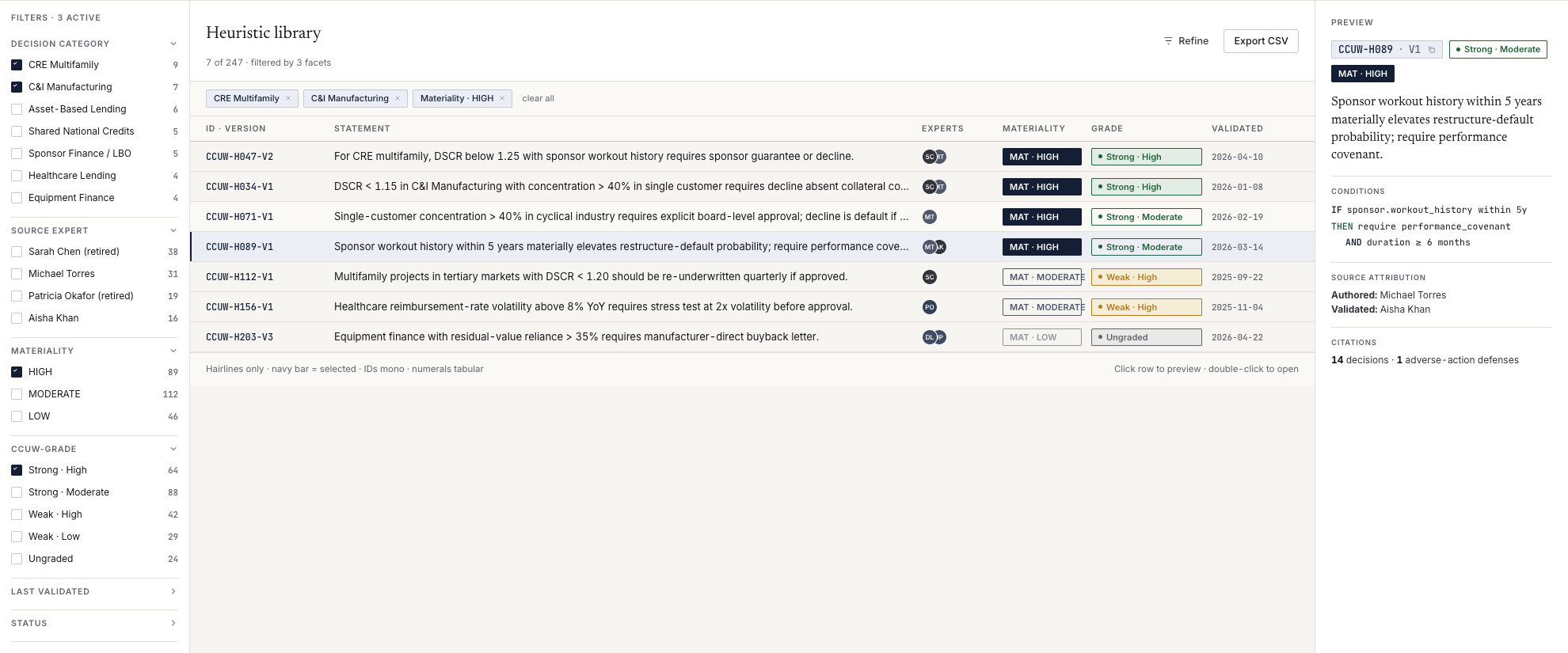The width and height of the screenshot is (1568, 653).
Task: Check the Strong · Moderate grade filter
Action: point(17,492)
